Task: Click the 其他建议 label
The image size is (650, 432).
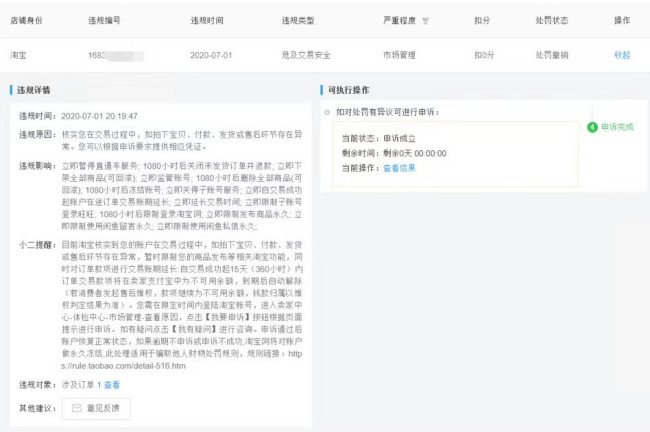Action: pyautogui.click(x=37, y=408)
